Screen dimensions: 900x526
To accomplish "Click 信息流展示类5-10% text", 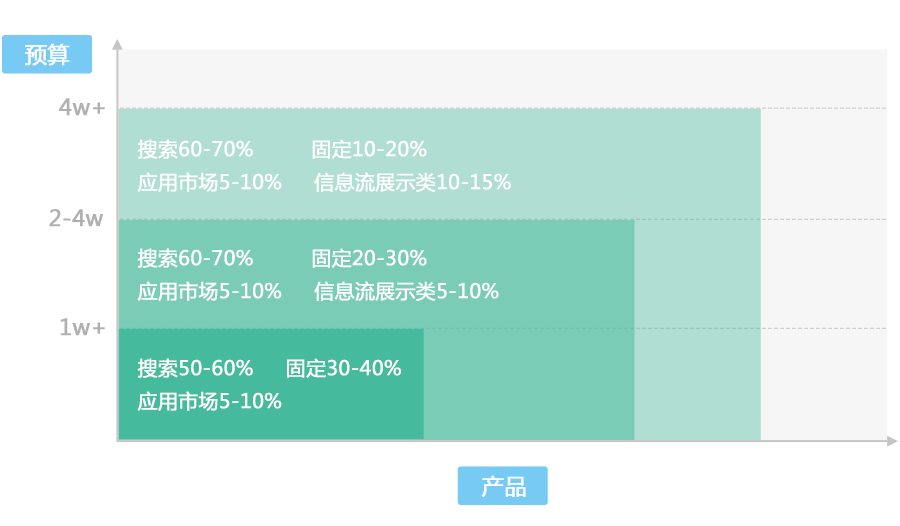I will click(406, 292).
